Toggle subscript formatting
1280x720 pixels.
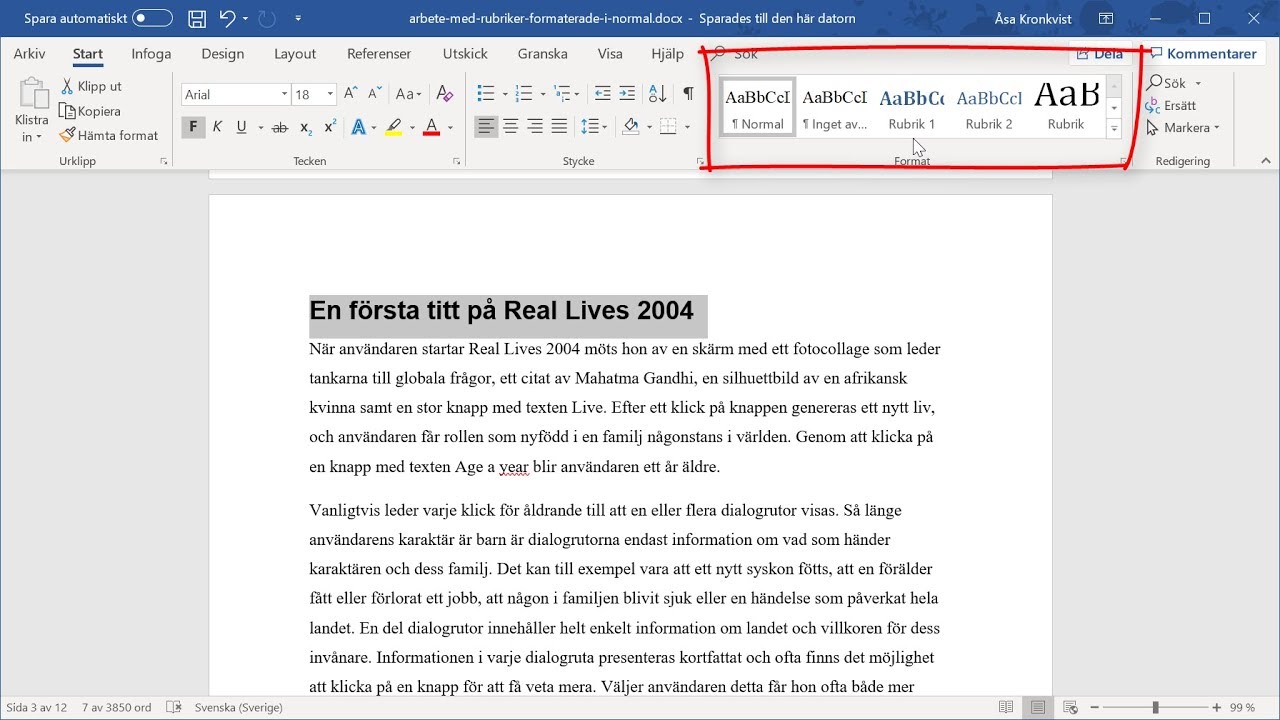tap(306, 127)
